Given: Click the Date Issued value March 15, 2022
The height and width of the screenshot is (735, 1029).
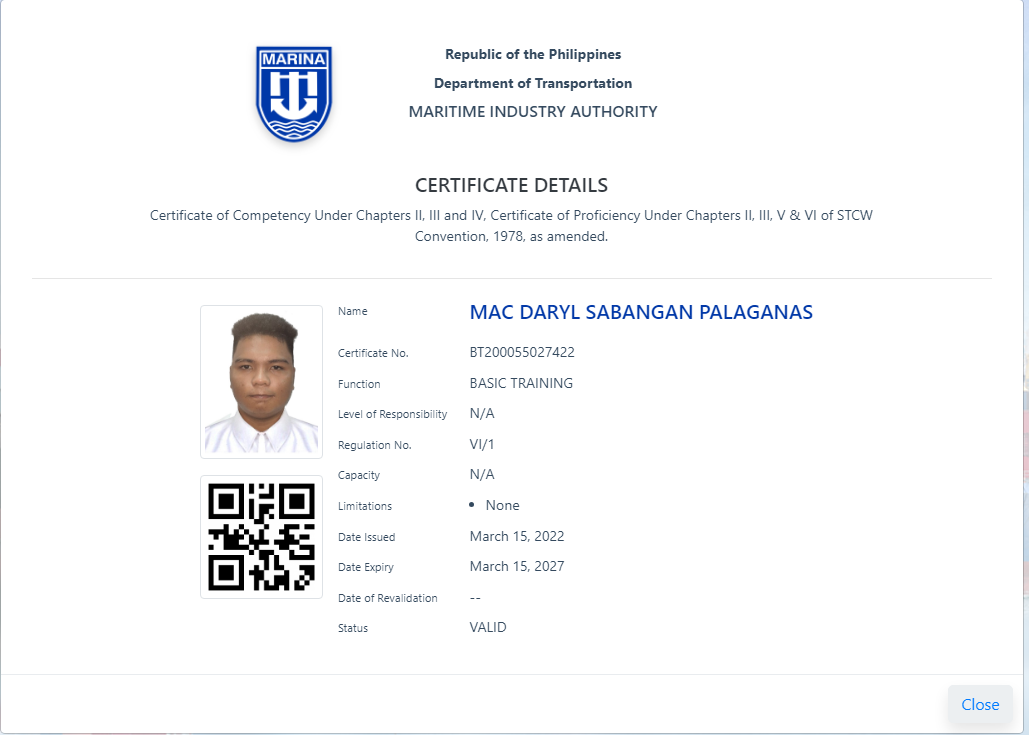Looking at the screenshot, I should (517, 536).
